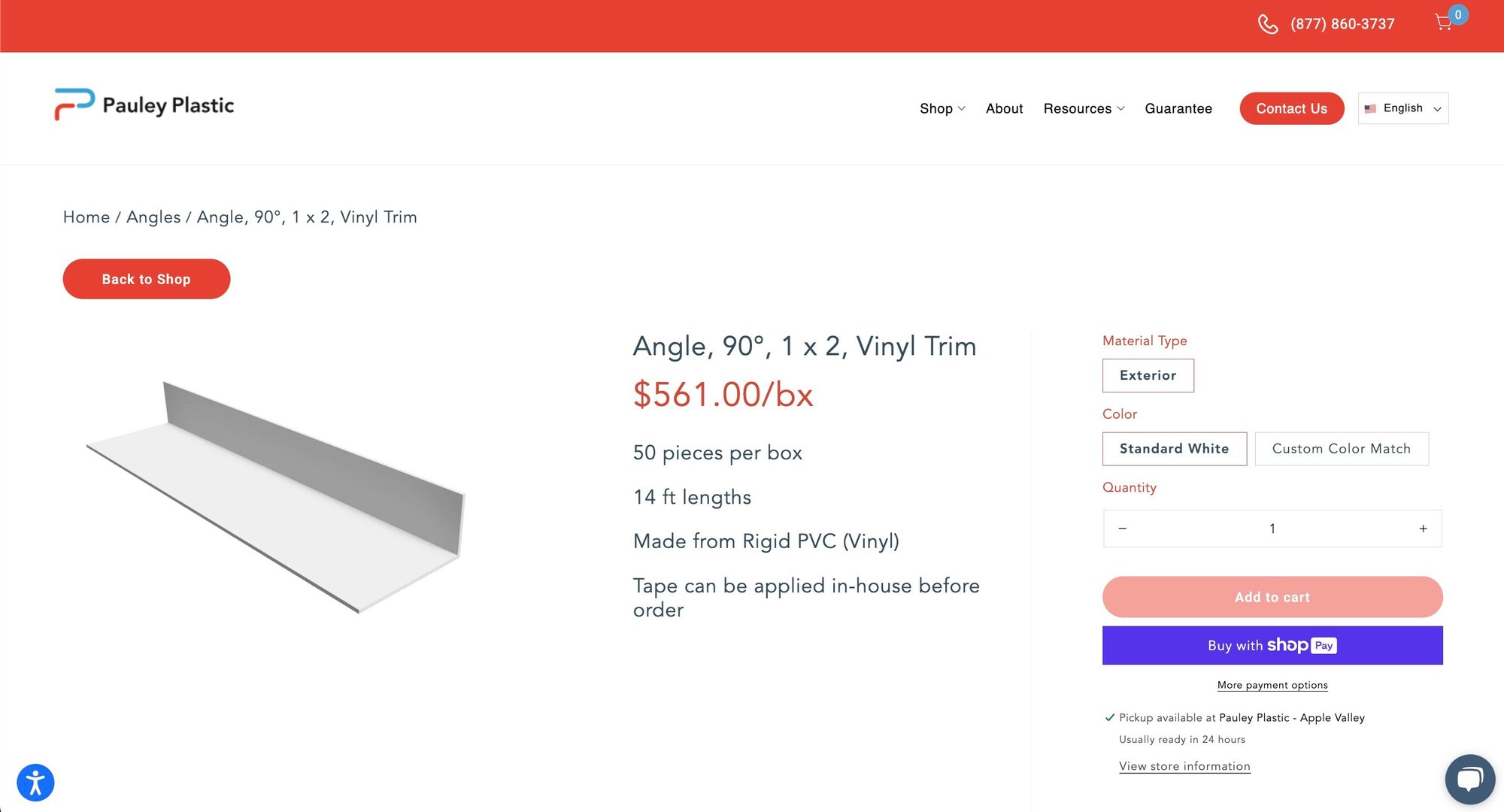Expand the Shop dropdown menu

942,109
